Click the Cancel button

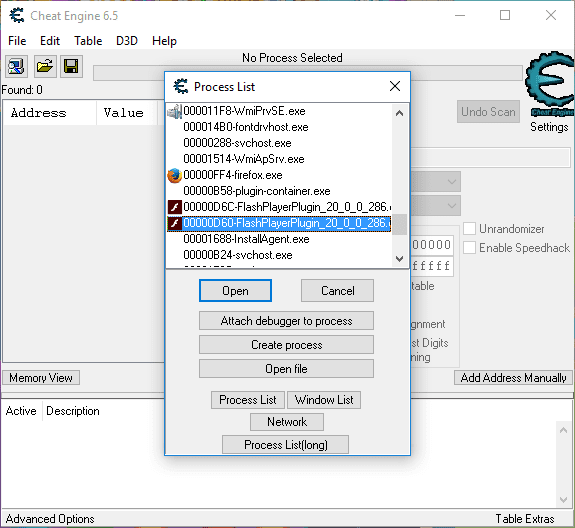coord(337,291)
